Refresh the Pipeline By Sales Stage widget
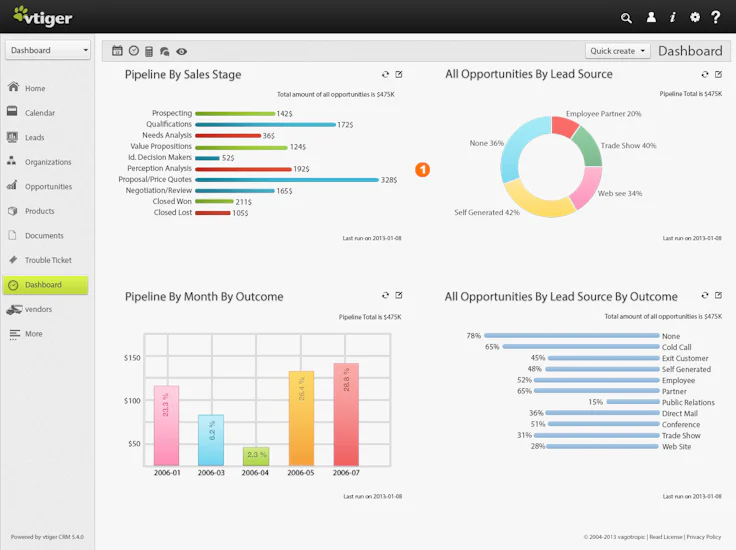 pos(385,74)
